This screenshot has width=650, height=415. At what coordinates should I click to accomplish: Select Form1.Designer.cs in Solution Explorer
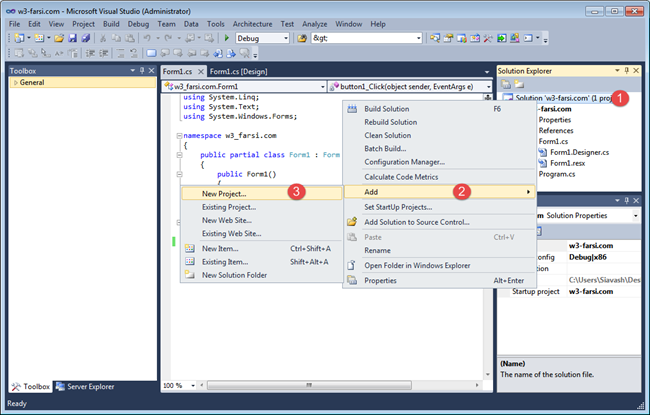point(579,152)
